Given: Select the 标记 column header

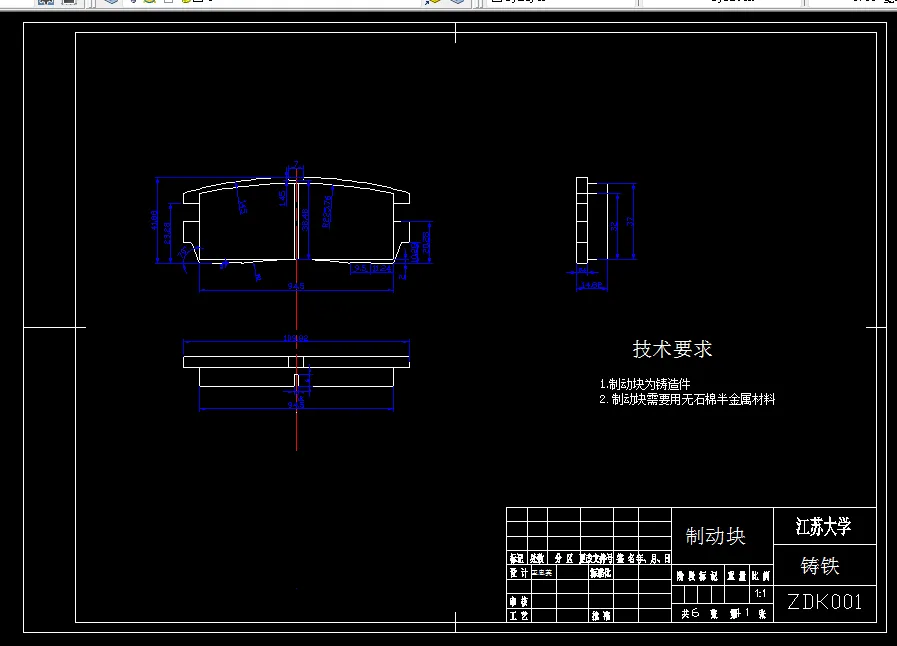Looking at the screenshot, I should coord(517,558).
